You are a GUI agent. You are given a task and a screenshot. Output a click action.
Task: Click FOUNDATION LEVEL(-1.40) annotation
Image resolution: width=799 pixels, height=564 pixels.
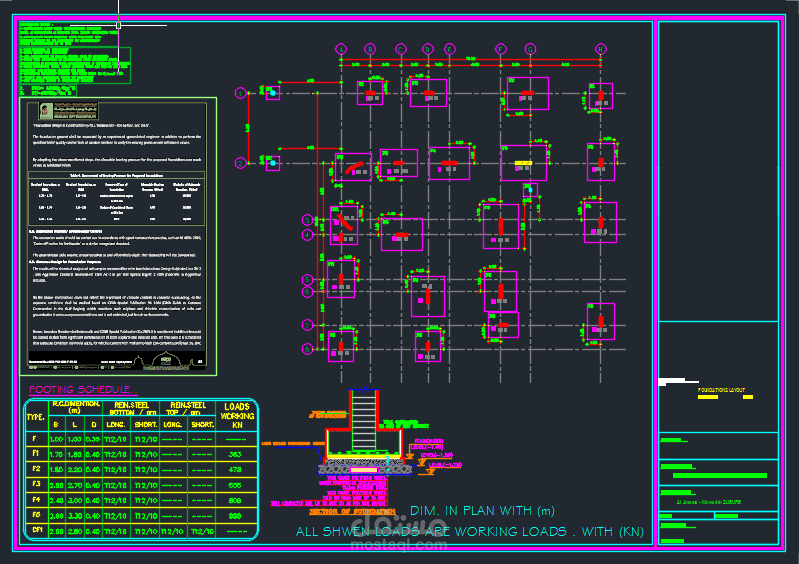click(429, 444)
